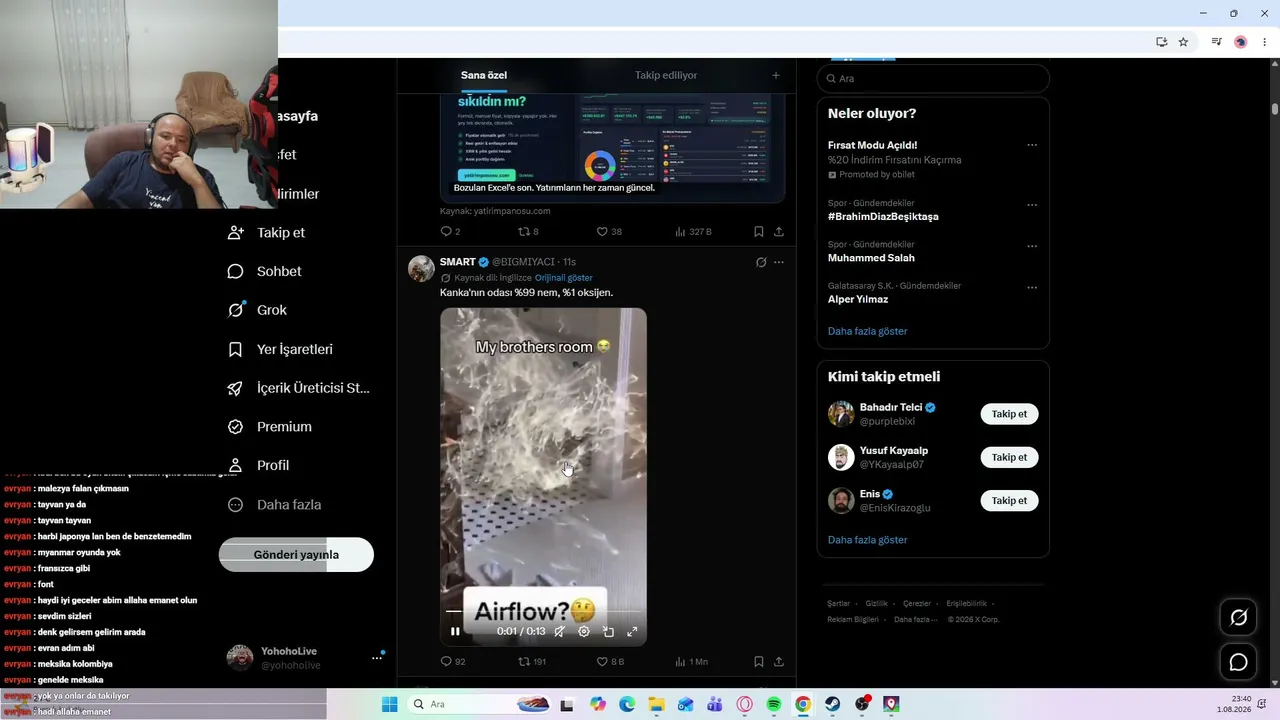This screenshot has height=720, width=1280.
Task: Click the Gönderi yayınla button
Action: [296, 555]
